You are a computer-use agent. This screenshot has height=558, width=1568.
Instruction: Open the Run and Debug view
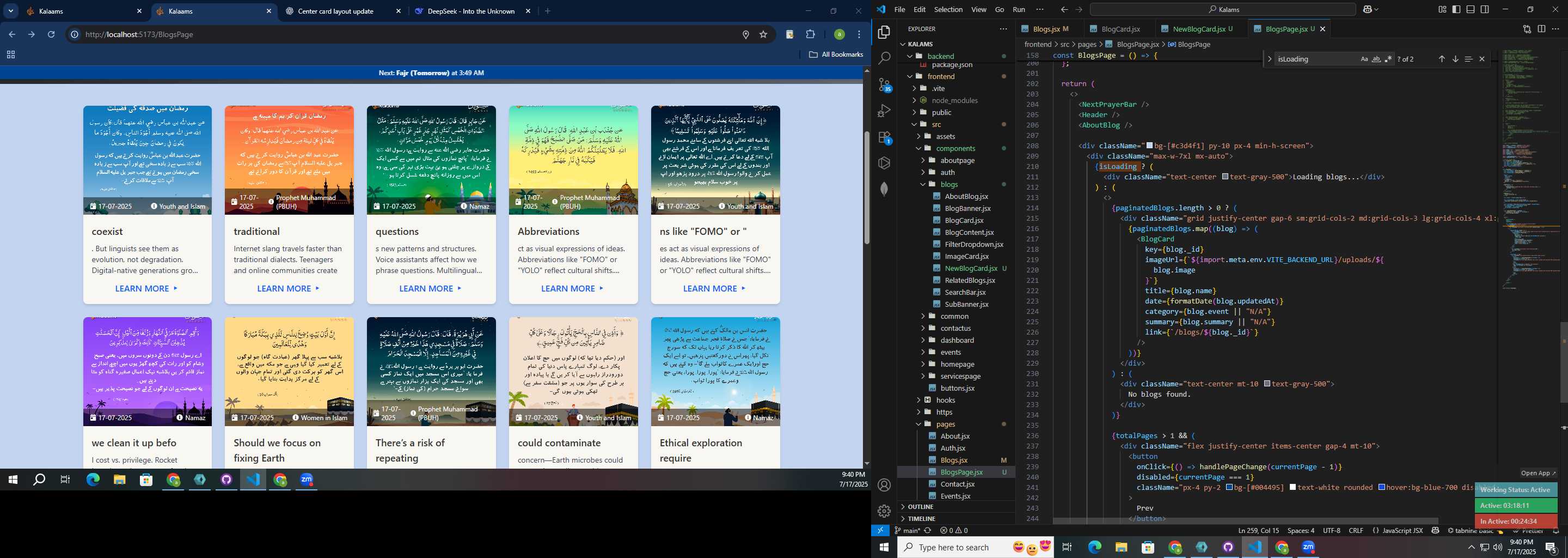tap(884, 111)
